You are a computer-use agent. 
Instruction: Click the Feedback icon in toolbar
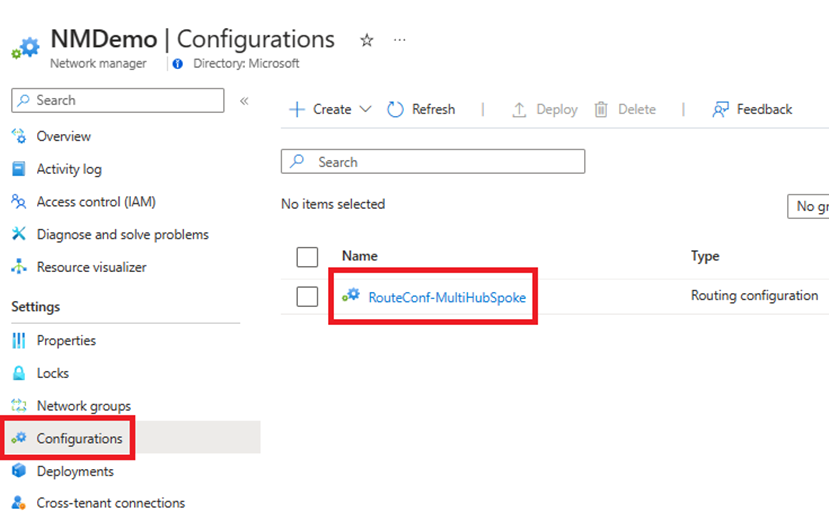click(x=720, y=109)
